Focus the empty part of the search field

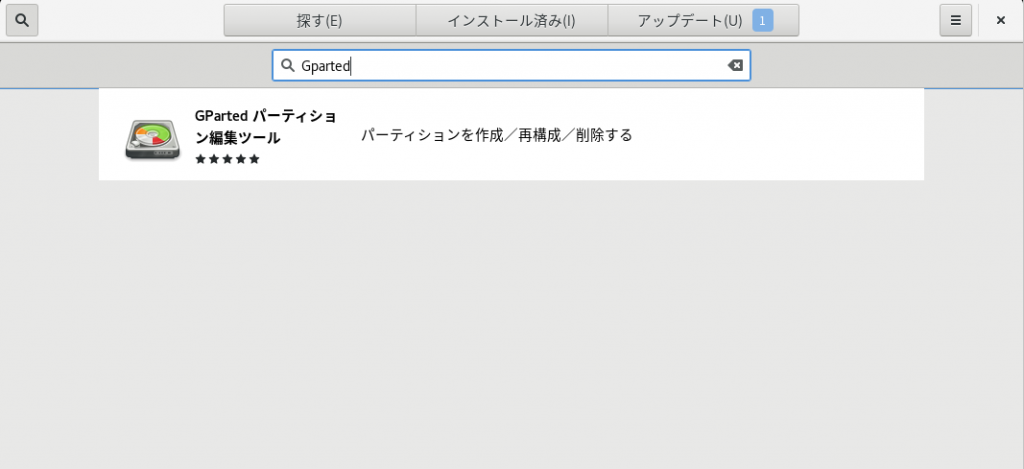pos(540,66)
